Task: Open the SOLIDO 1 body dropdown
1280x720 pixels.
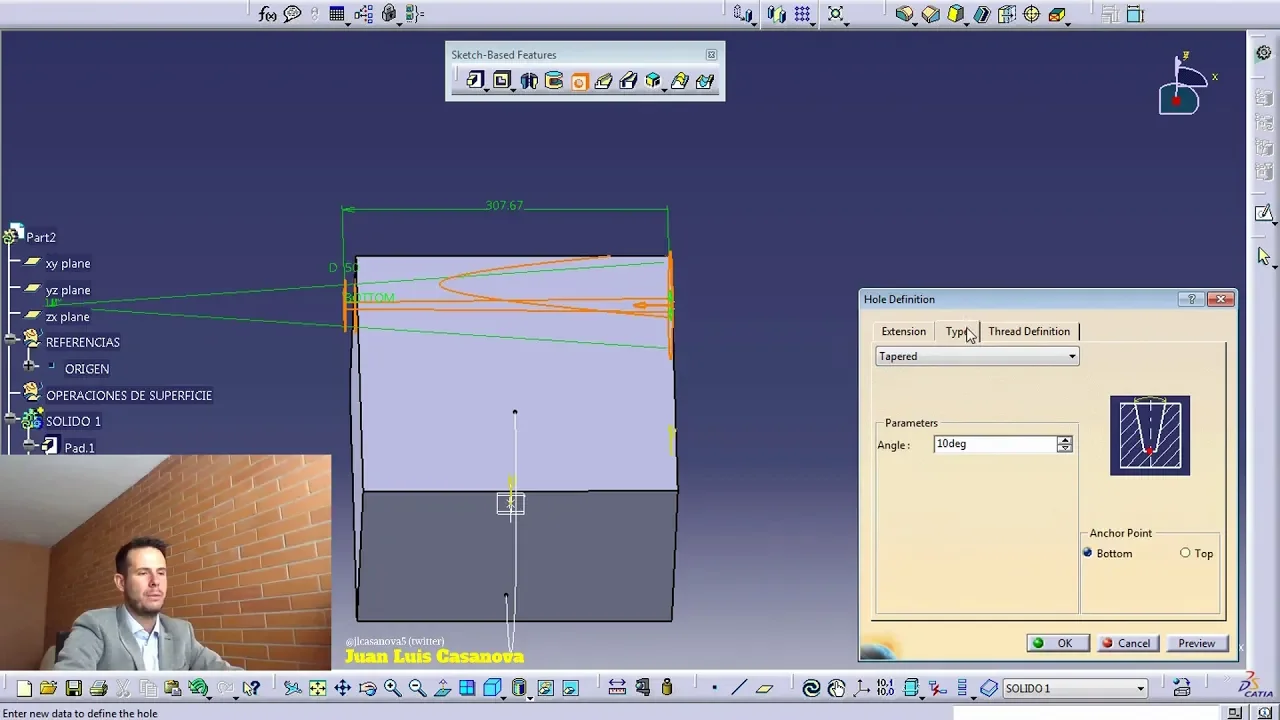Action: tap(1140, 688)
